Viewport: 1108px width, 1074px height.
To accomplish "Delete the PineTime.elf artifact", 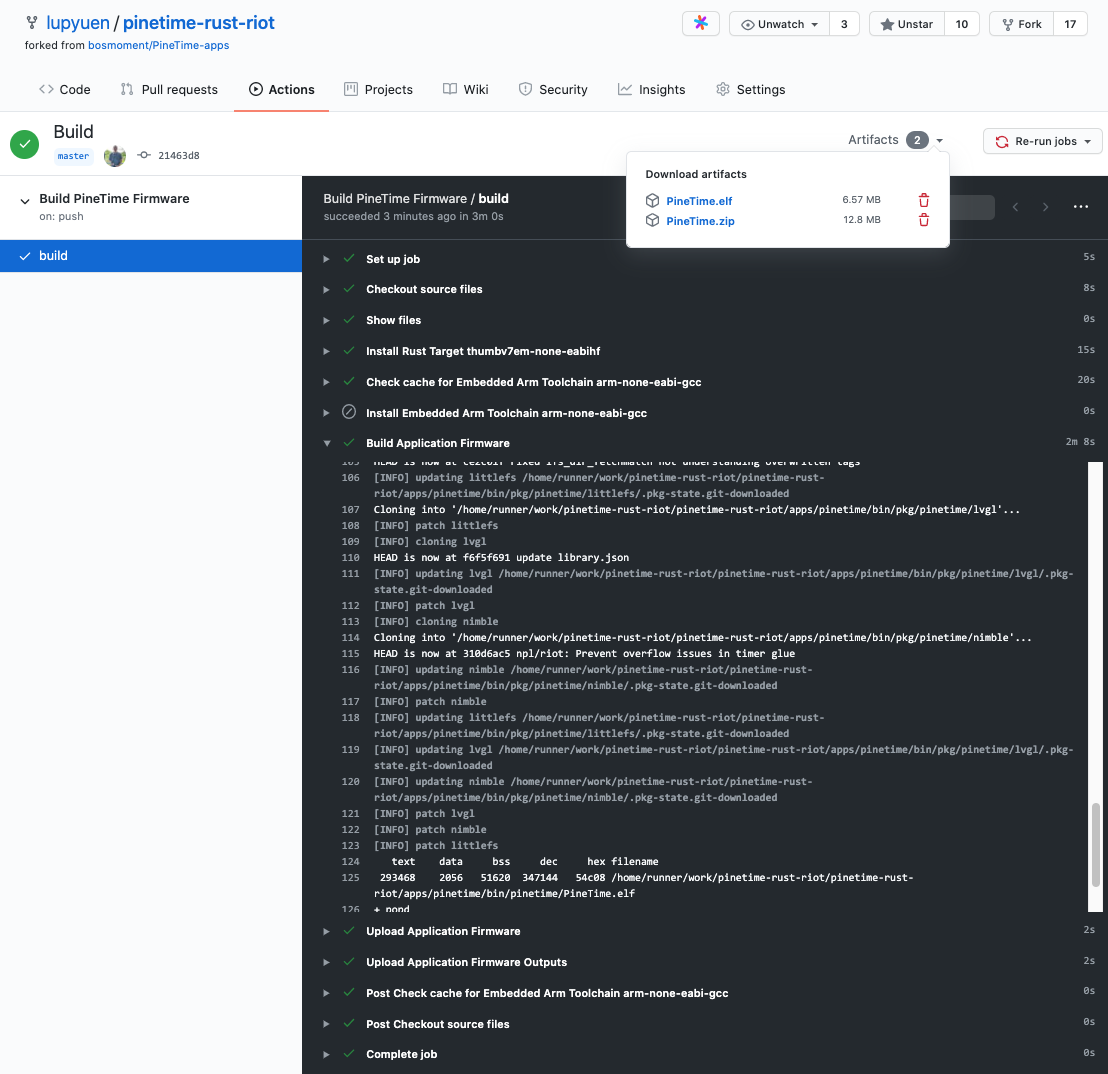I will pos(924,201).
